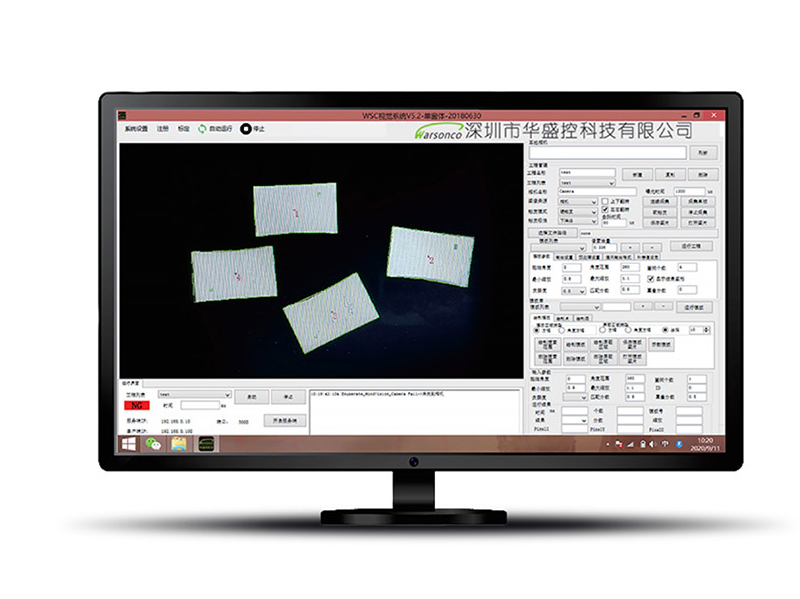Click the black stop icon in toolbar
The image size is (800, 599).
245,129
